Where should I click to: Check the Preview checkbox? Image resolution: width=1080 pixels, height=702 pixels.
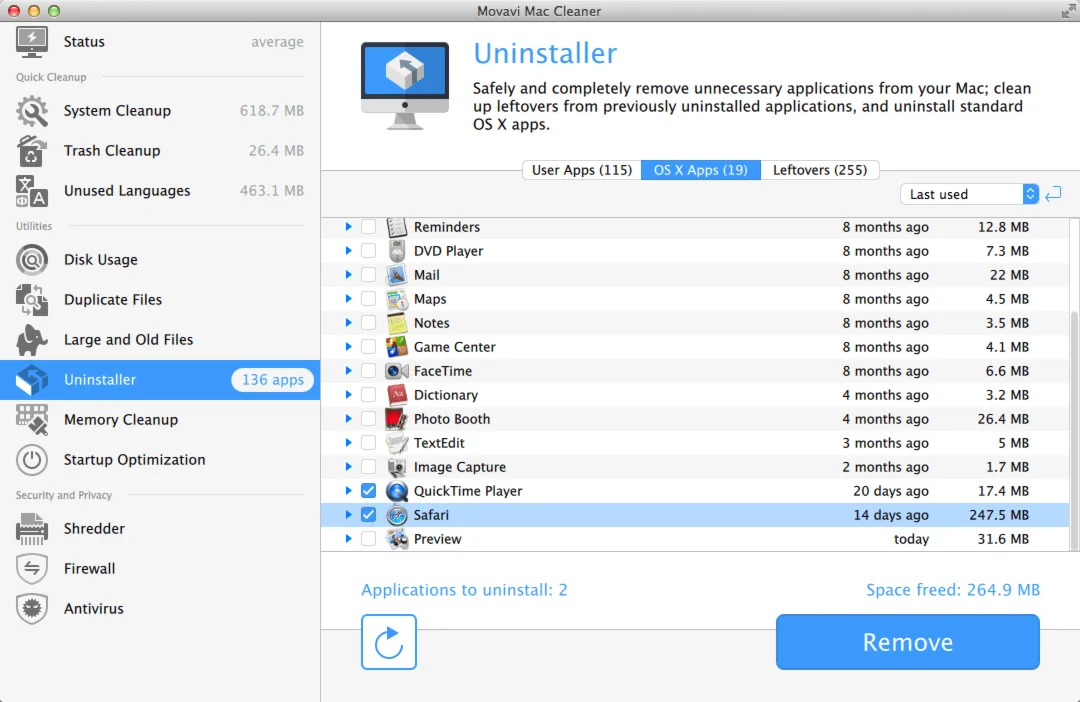[368, 539]
